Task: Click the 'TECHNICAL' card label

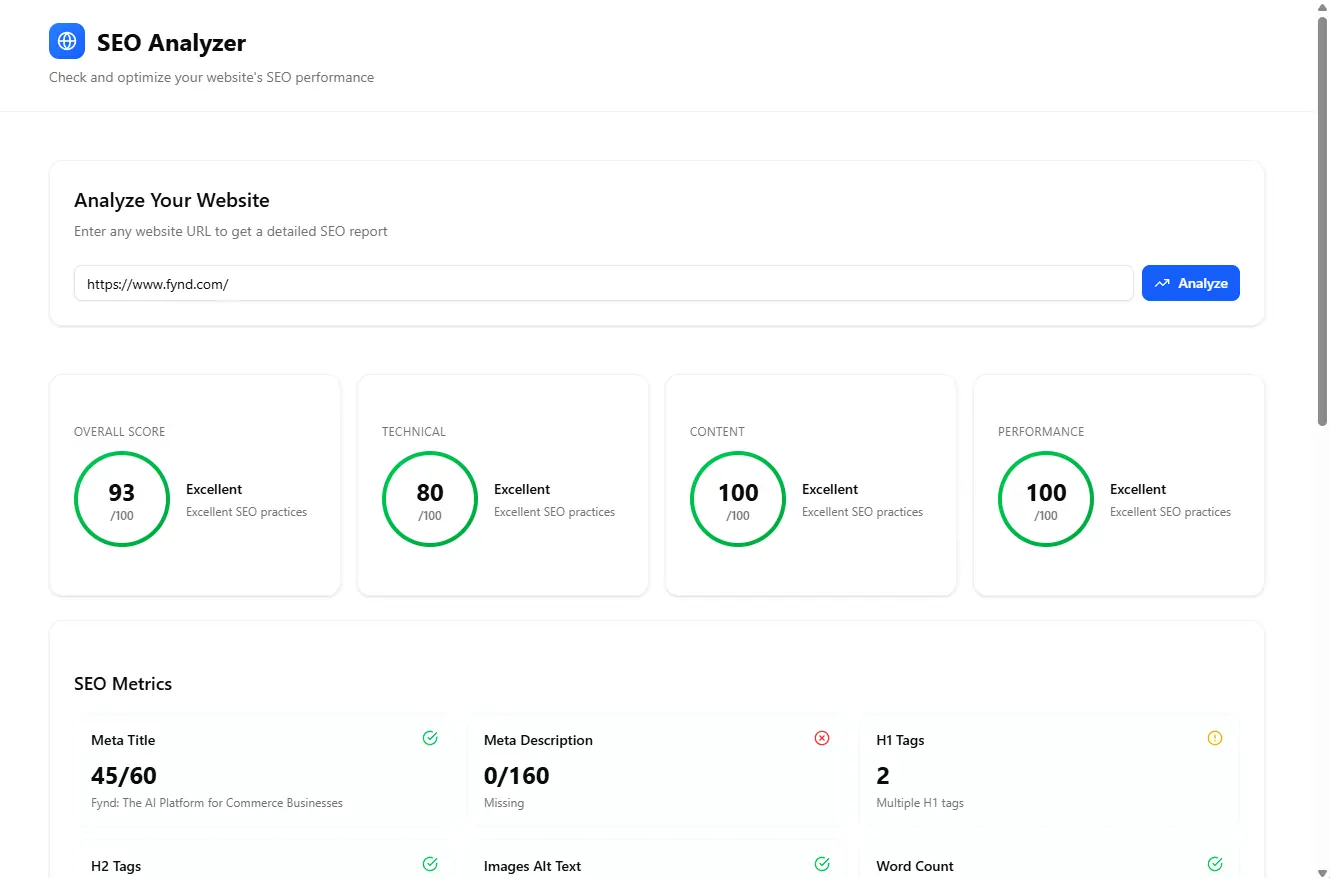Action: (x=413, y=432)
